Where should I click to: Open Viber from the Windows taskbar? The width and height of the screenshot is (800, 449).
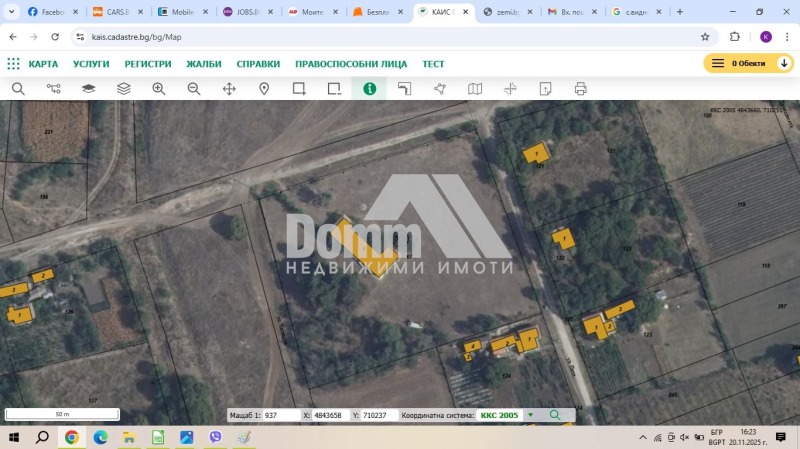click(x=215, y=437)
